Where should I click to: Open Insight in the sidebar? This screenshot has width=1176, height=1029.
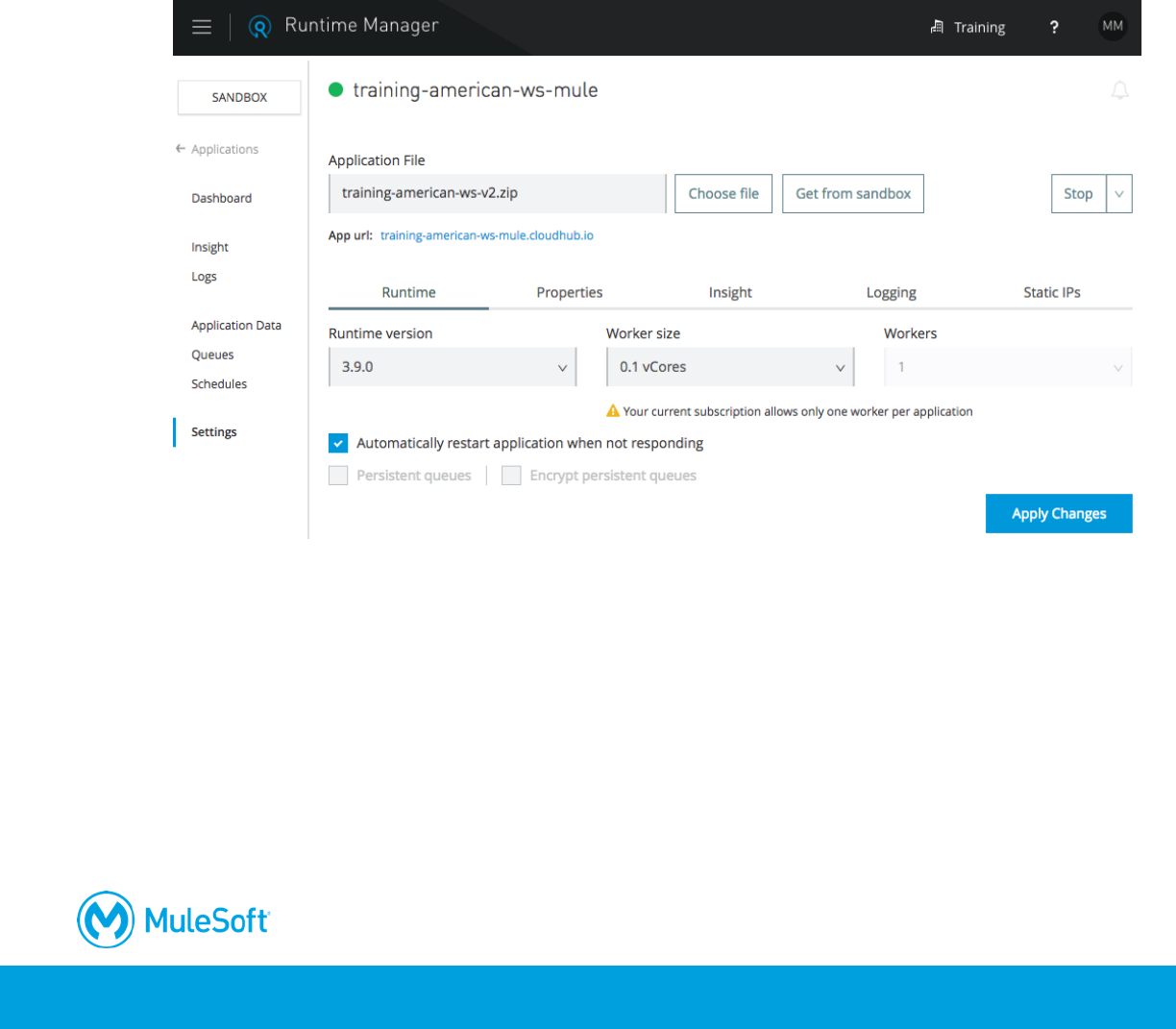coord(209,247)
